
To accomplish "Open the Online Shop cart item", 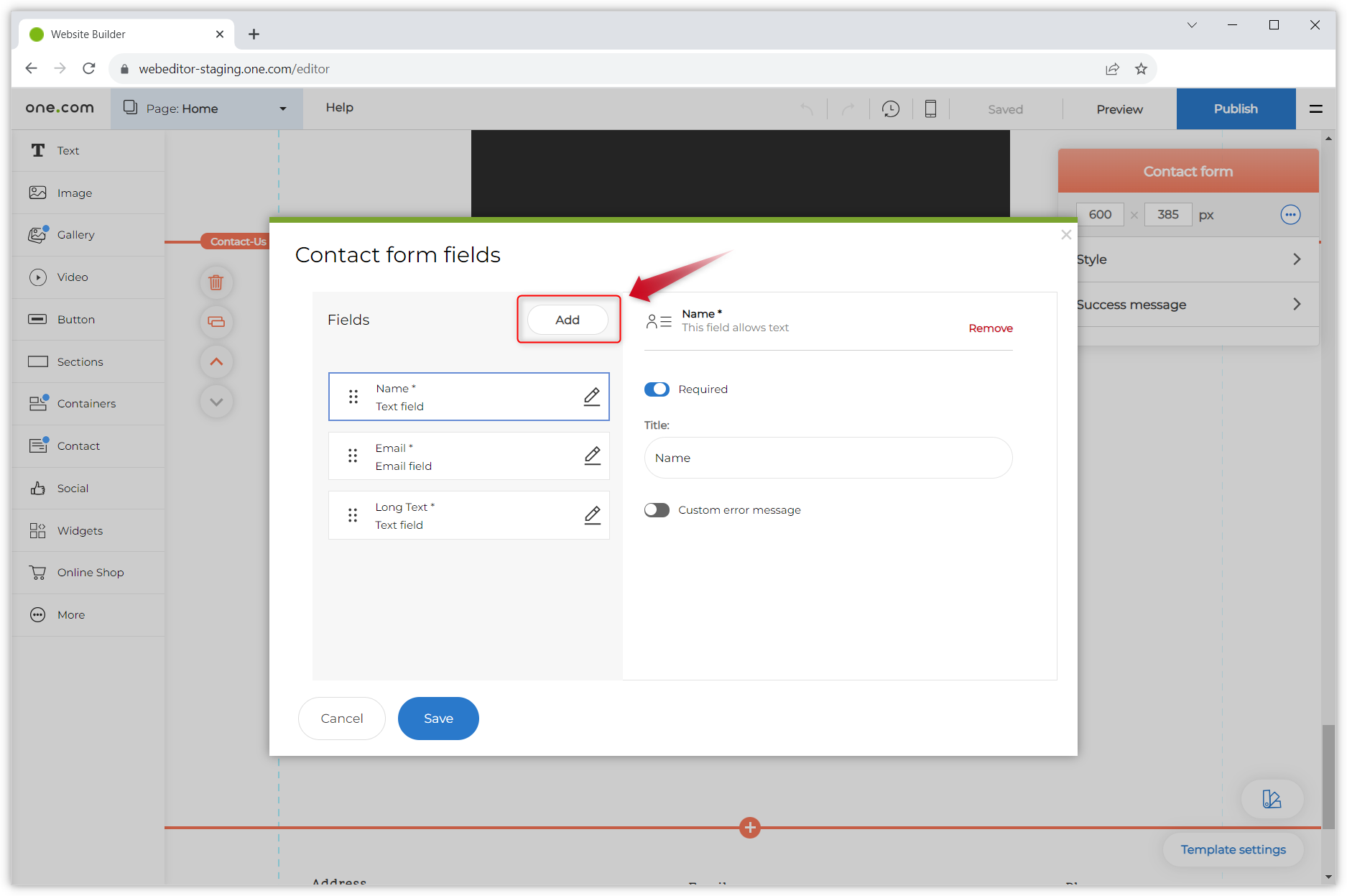I will point(90,573).
